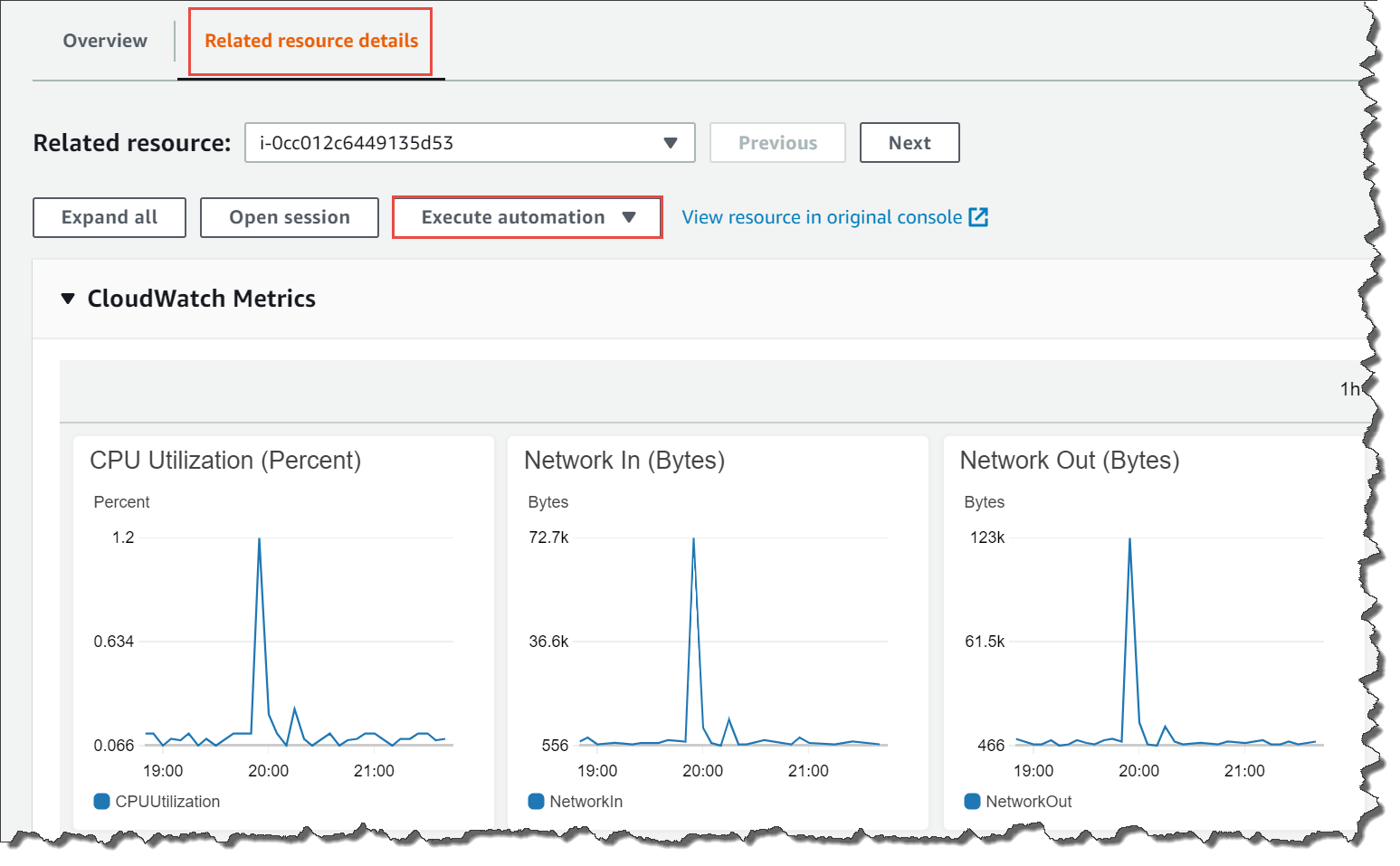Open the Execute automation dropdown menu
The image size is (1400, 866).
[527, 217]
